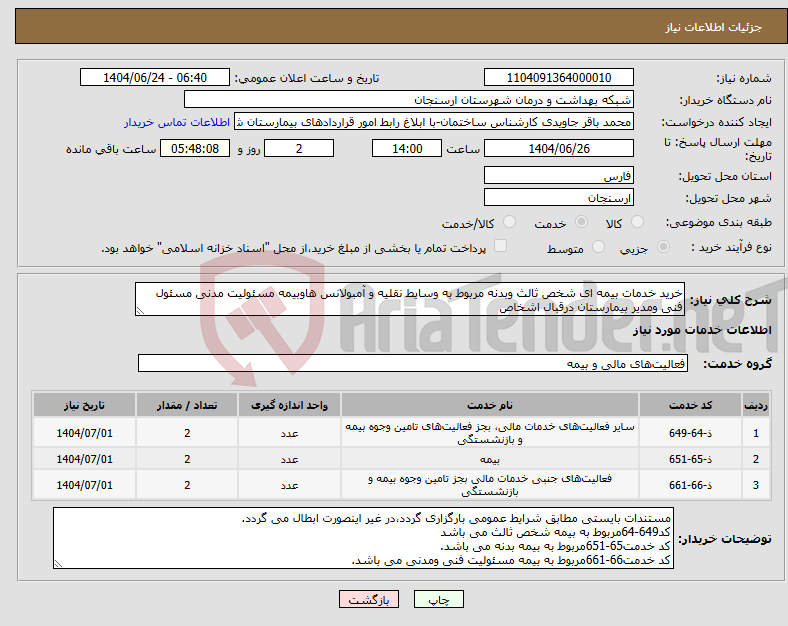Click row 1 service name سایر فعالیت‌های خدمات مالی
Image resolution: width=788 pixels, height=626 pixels.
coord(489,433)
